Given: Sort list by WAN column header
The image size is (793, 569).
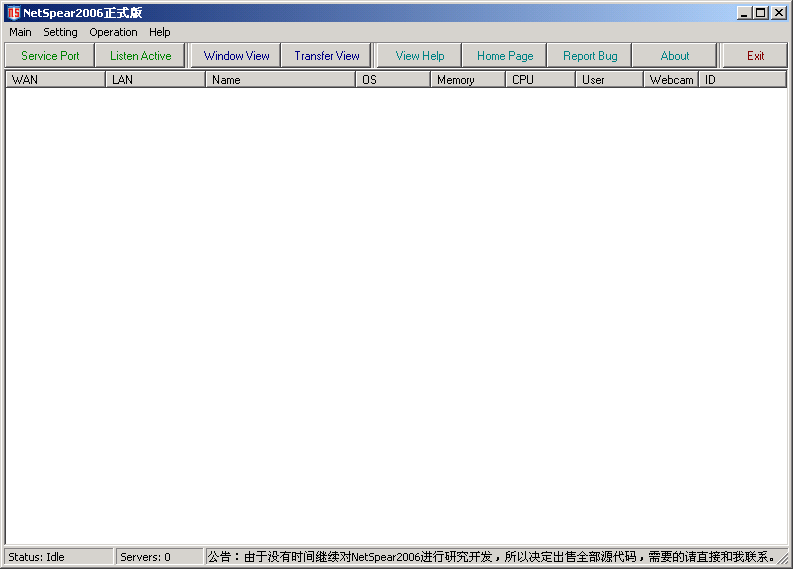Looking at the screenshot, I should [x=55, y=80].
